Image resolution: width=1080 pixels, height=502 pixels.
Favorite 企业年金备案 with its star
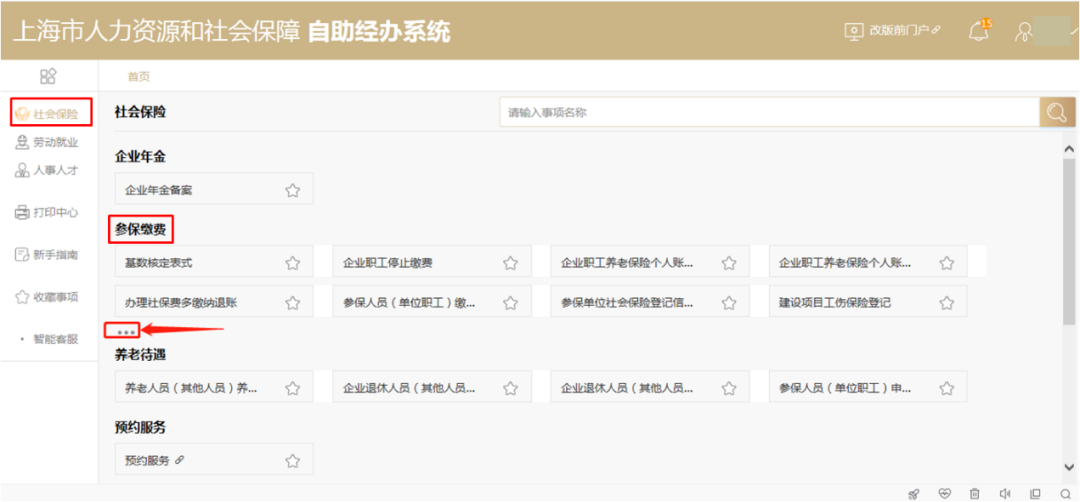[293, 191]
